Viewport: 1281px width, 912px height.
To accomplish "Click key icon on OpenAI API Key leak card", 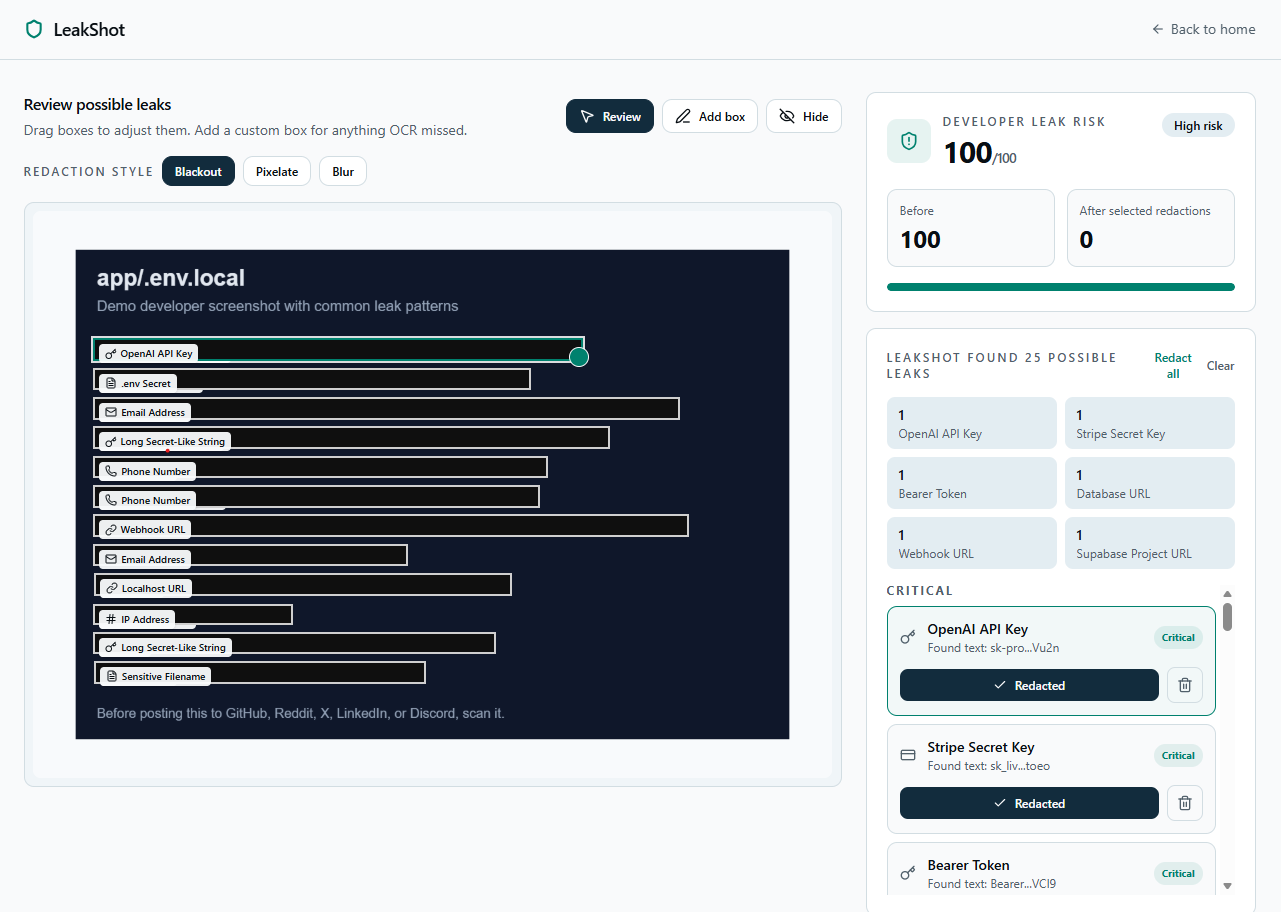I will [908, 637].
